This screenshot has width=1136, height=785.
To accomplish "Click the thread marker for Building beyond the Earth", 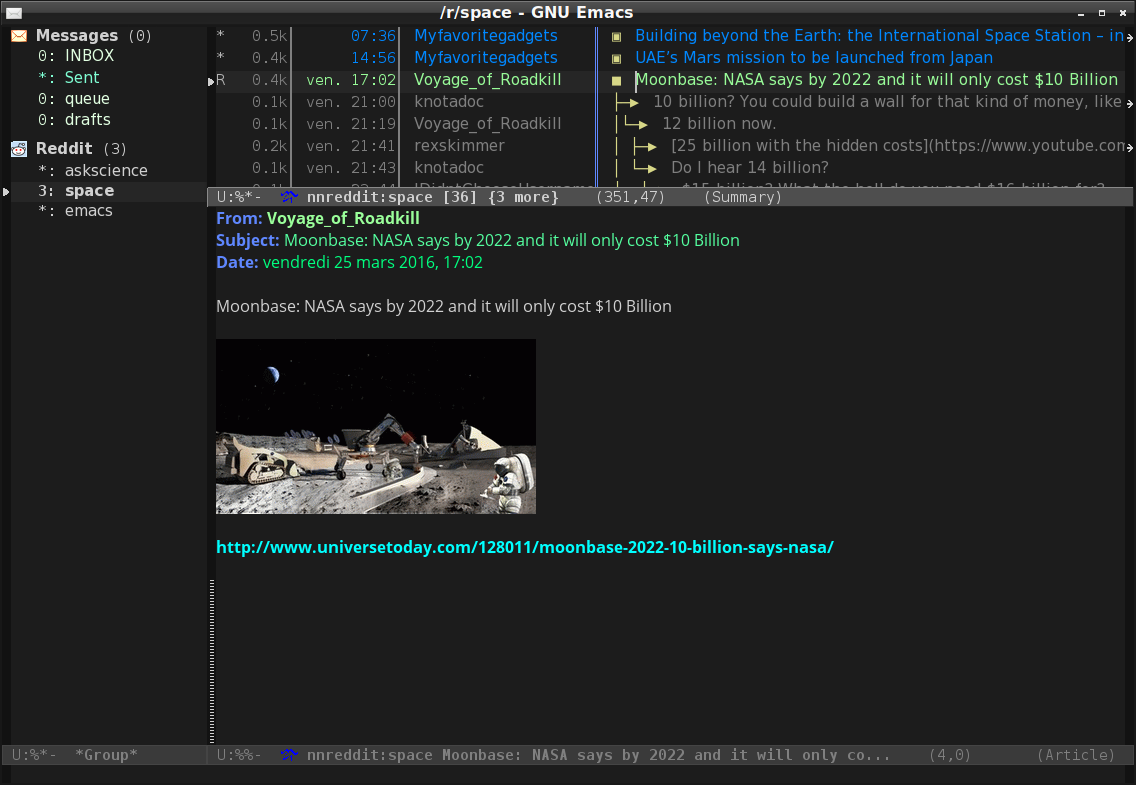I will [x=617, y=36].
